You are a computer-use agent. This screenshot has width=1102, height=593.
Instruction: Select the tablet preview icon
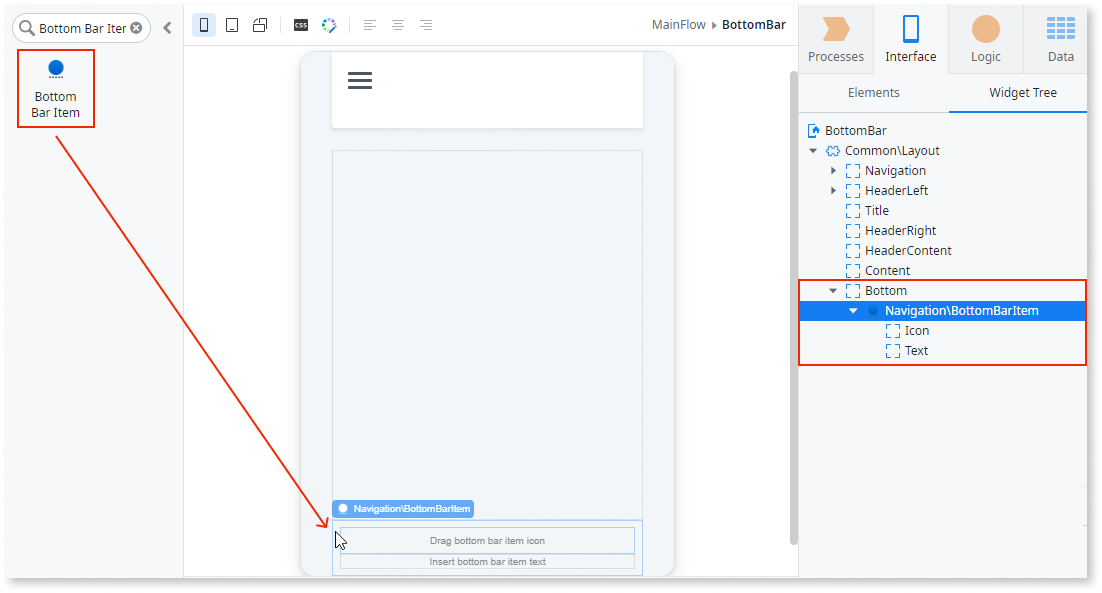[x=232, y=27]
